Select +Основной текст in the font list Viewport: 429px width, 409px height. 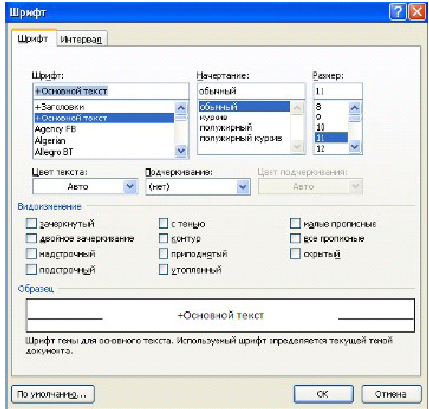pos(104,118)
